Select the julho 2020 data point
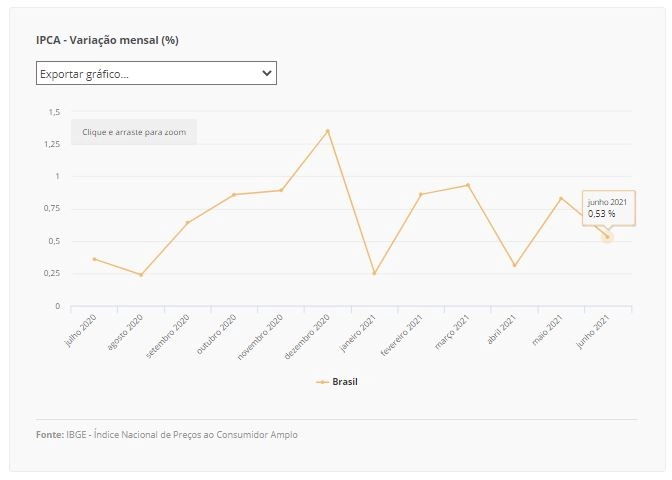 click(x=94, y=259)
